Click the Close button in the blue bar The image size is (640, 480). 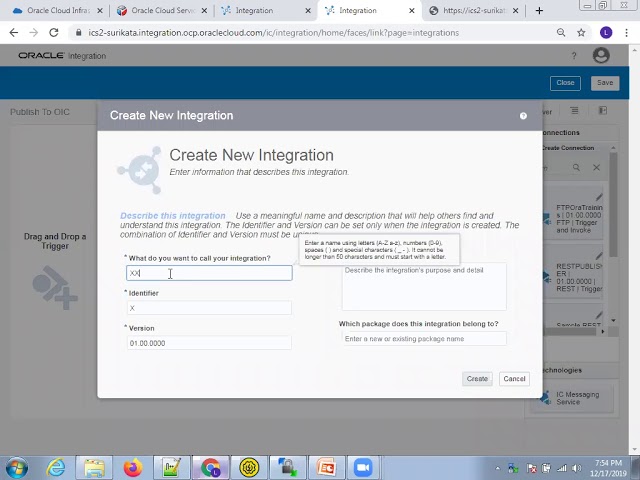(565, 83)
